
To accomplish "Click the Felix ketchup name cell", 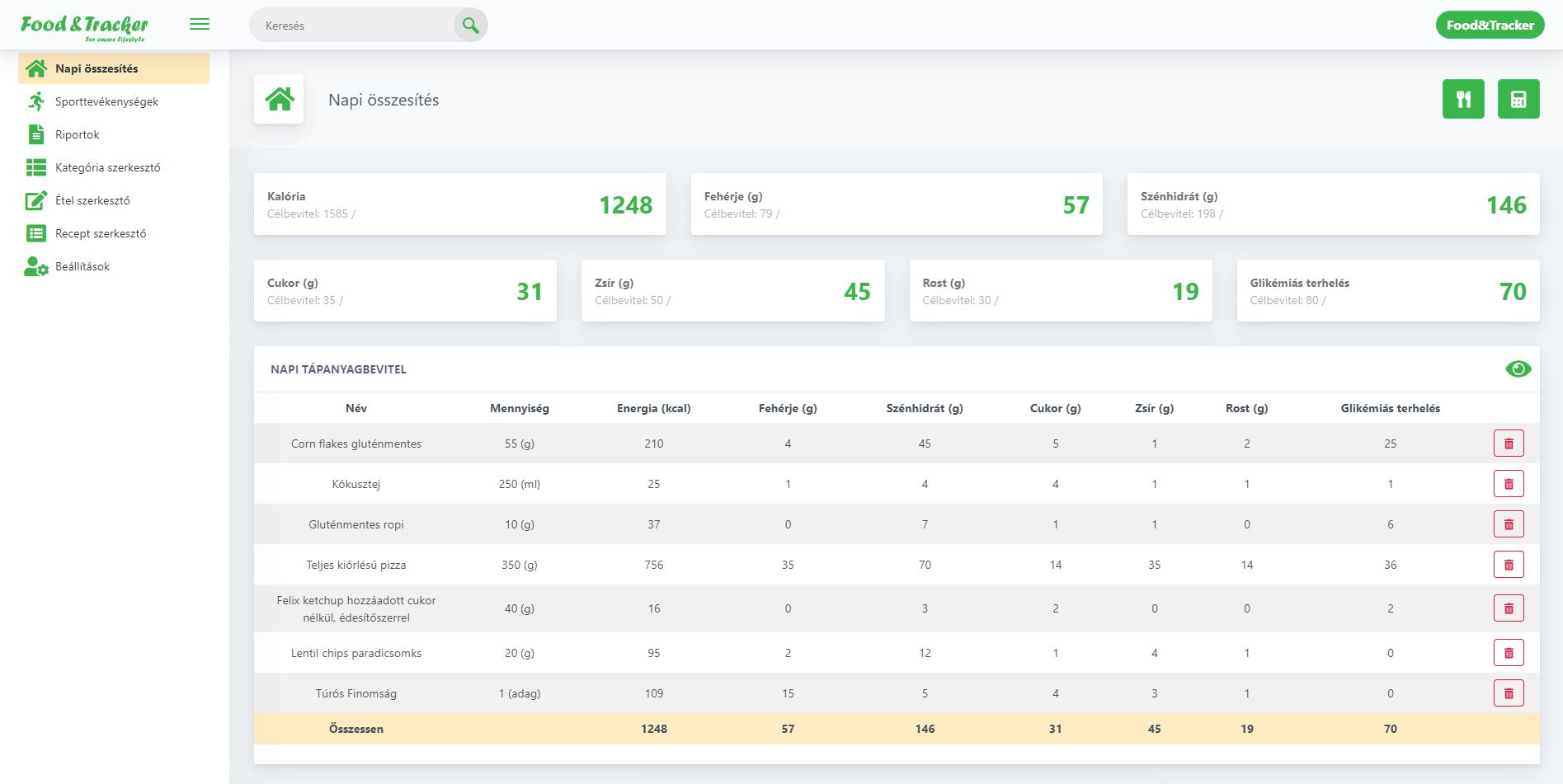I will point(356,608).
